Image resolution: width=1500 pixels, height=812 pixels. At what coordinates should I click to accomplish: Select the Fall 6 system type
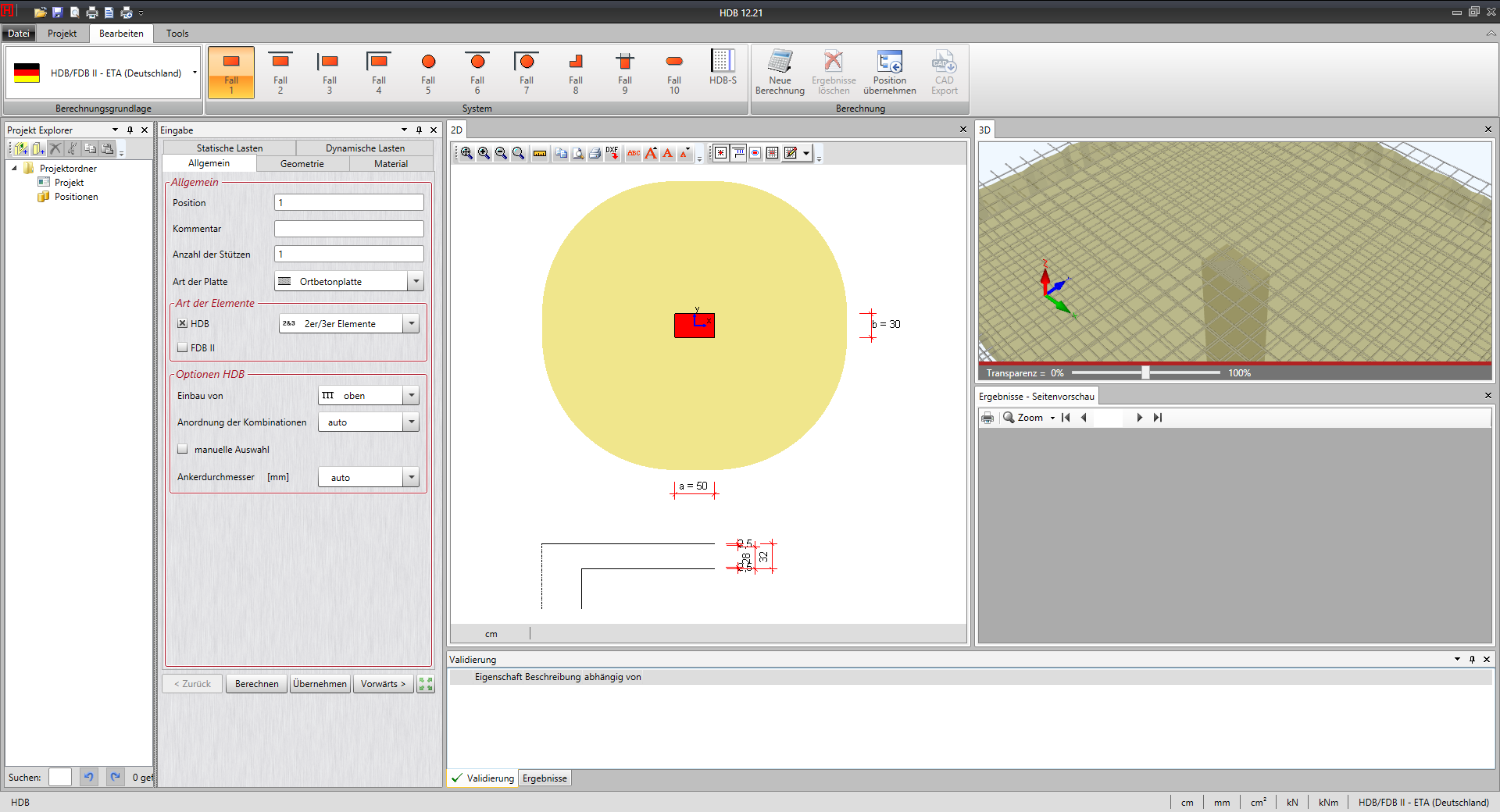point(477,73)
